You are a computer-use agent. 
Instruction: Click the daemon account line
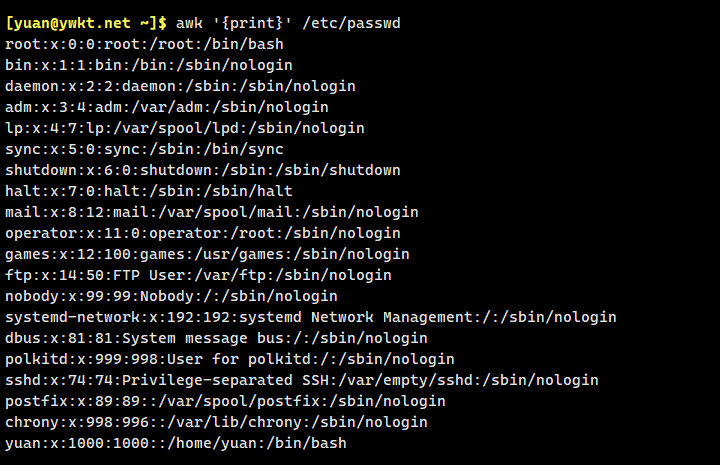pyautogui.click(x=180, y=86)
